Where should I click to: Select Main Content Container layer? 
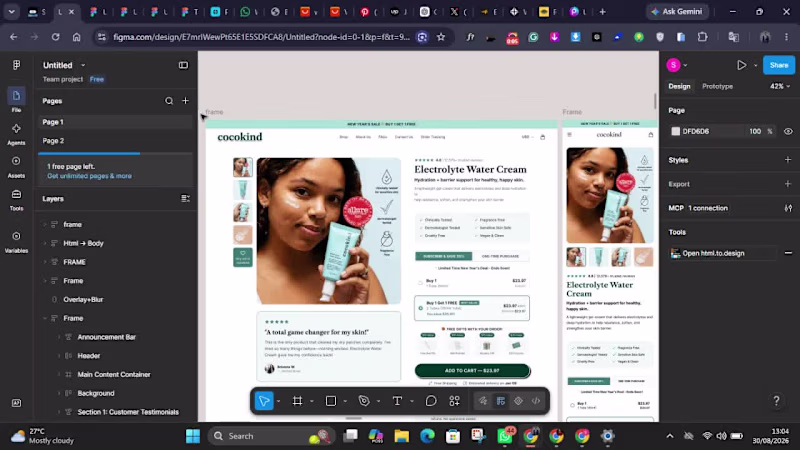pyautogui.click(x=114, y=374)
